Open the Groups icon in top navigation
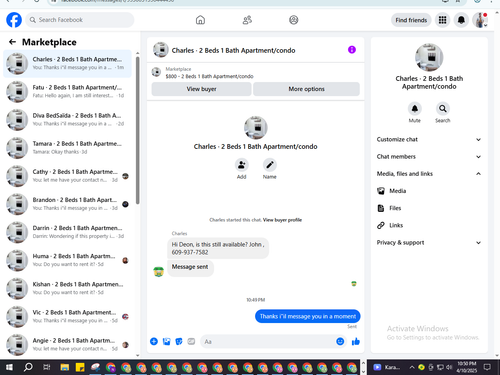The width and height of the screenshot is (500, 375). click(294, 20)
